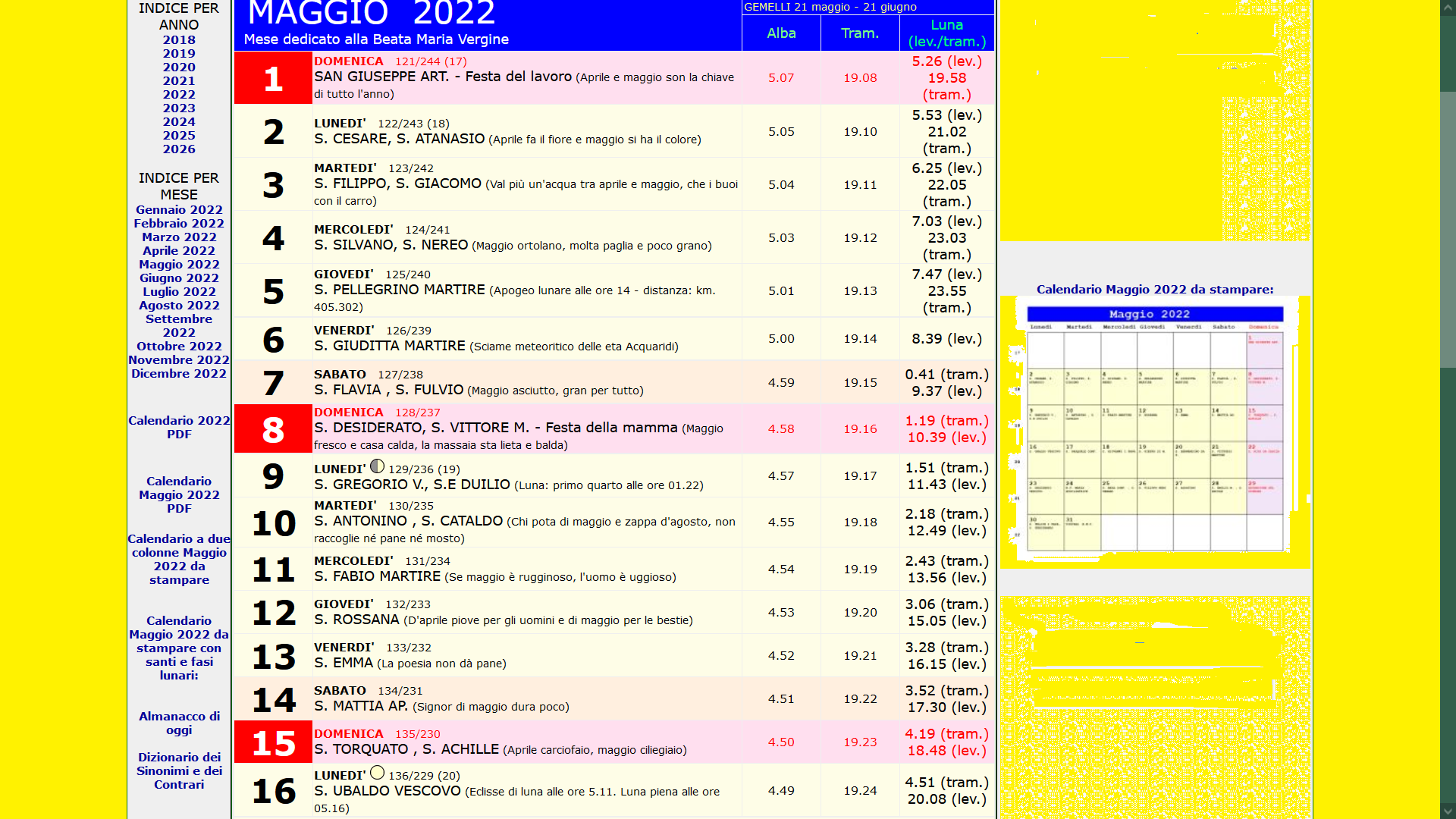Go to the 2026 year calendar
Image resolution: width=1456 pixels, height=819 pixels.
(x=179, y=149)
